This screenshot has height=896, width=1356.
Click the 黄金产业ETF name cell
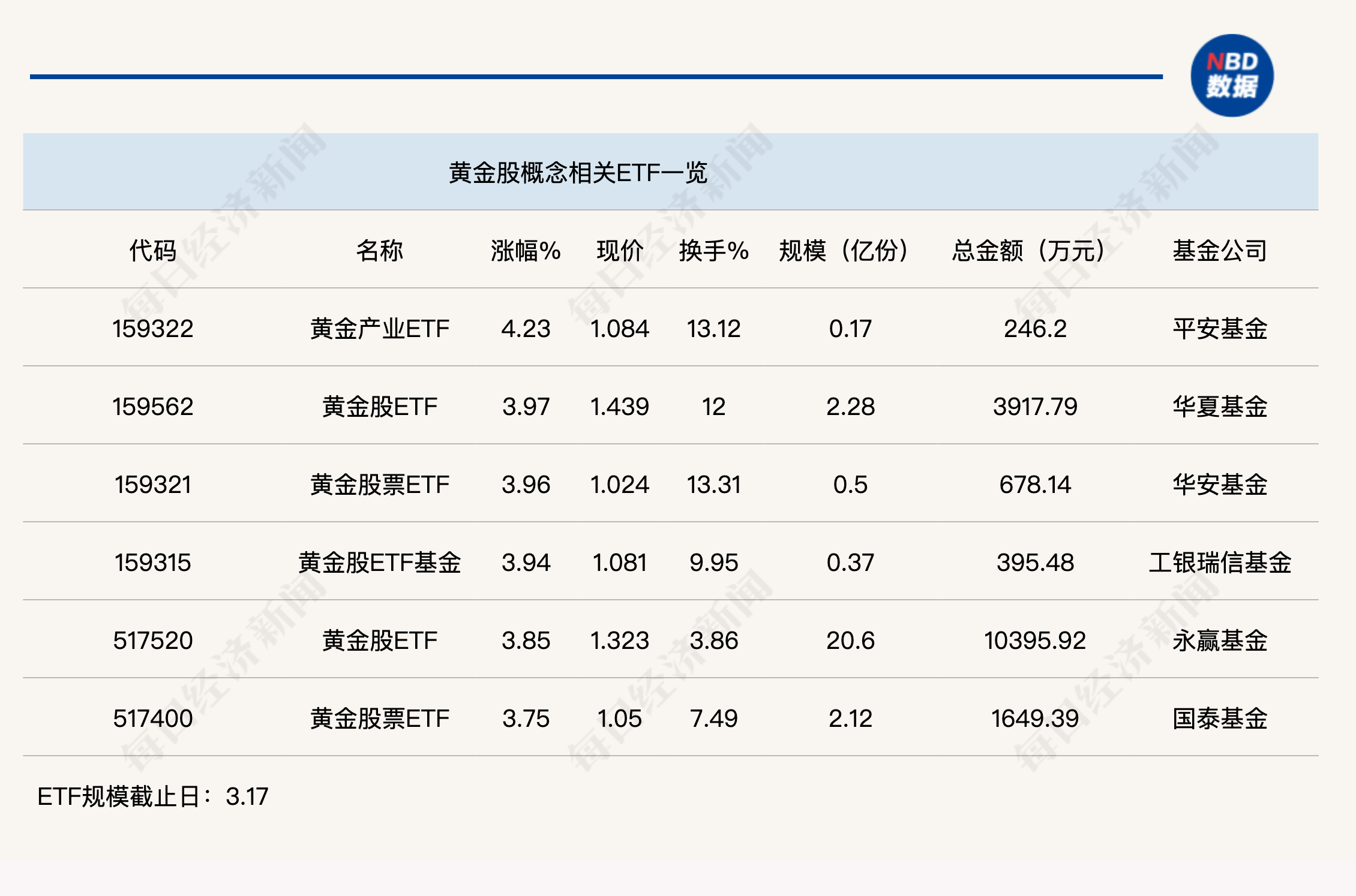coord(379,329)
